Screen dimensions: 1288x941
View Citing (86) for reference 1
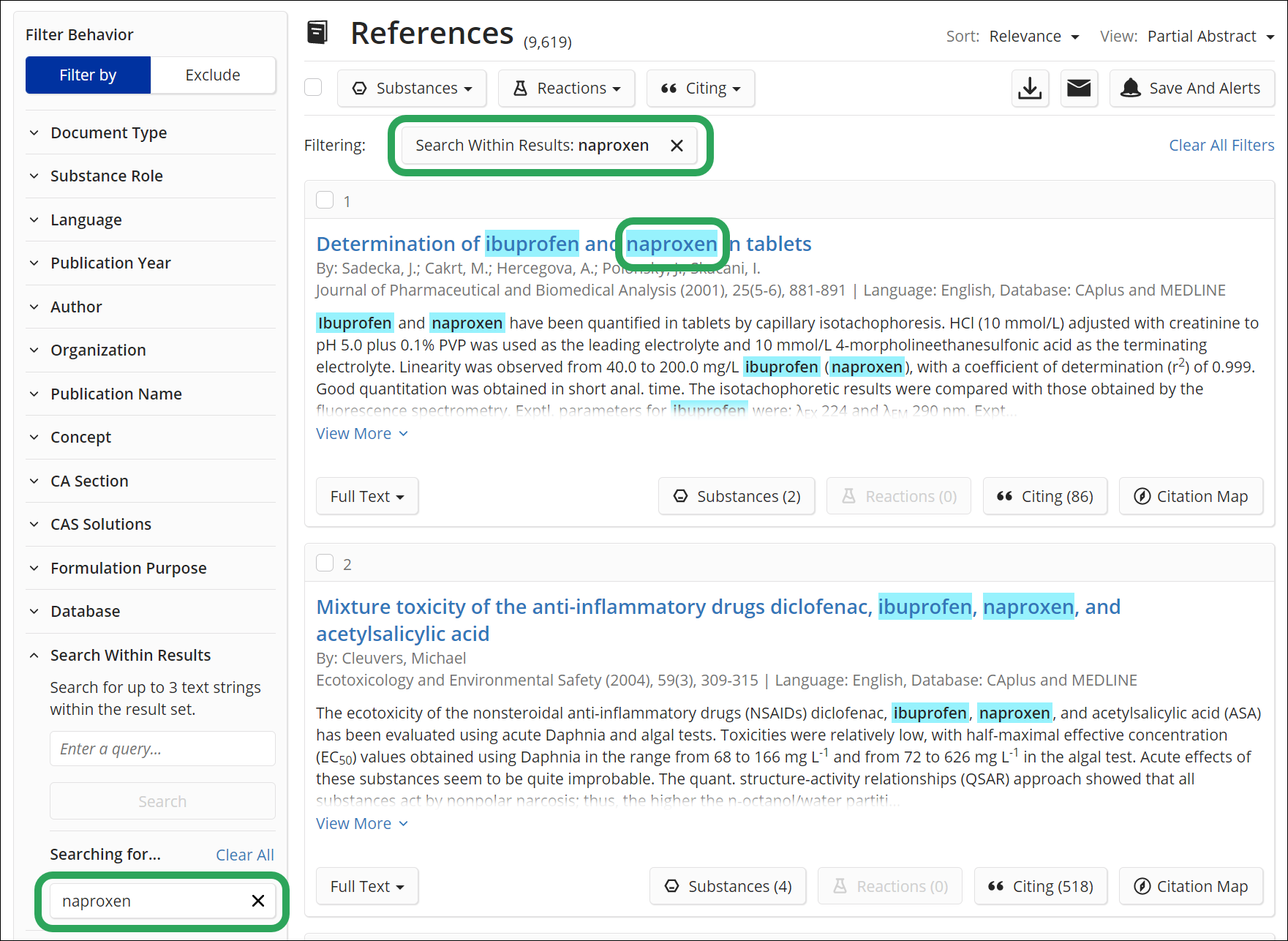pyautogui.click(x=1045, y=496)
